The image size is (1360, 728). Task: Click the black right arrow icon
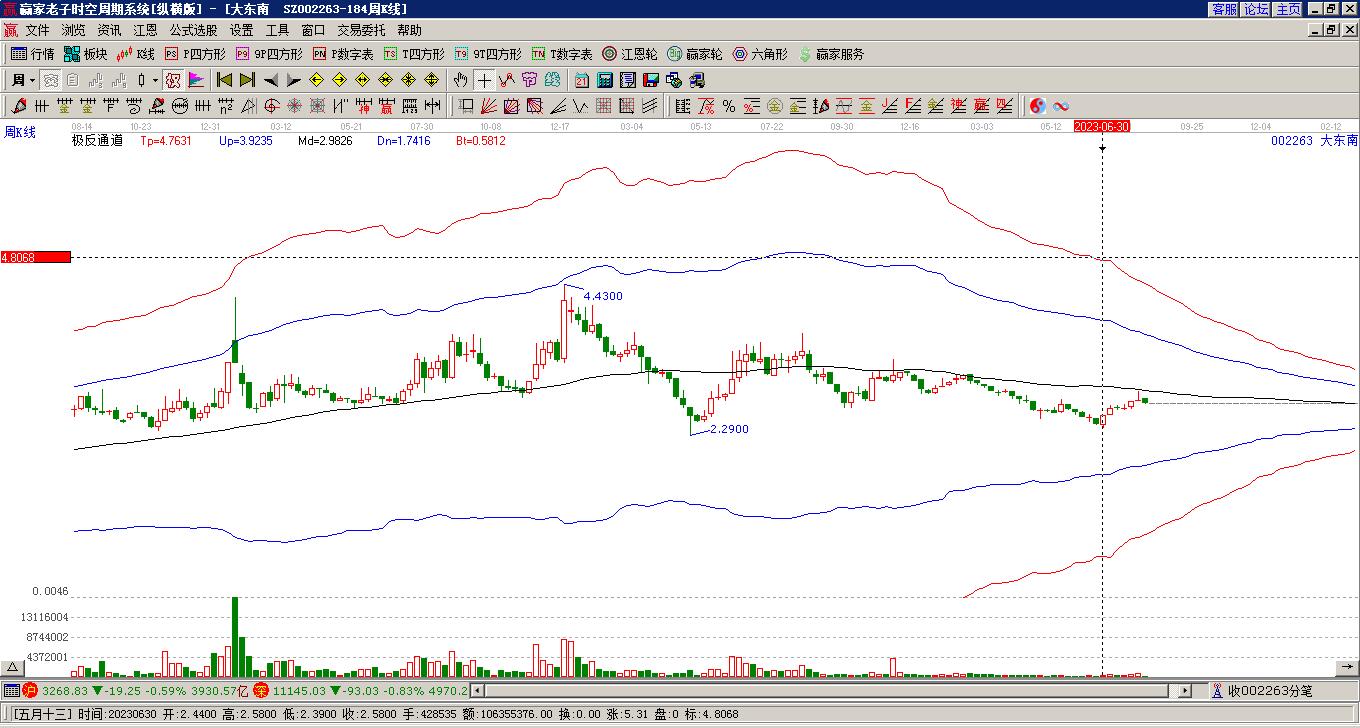pos(293,80)
